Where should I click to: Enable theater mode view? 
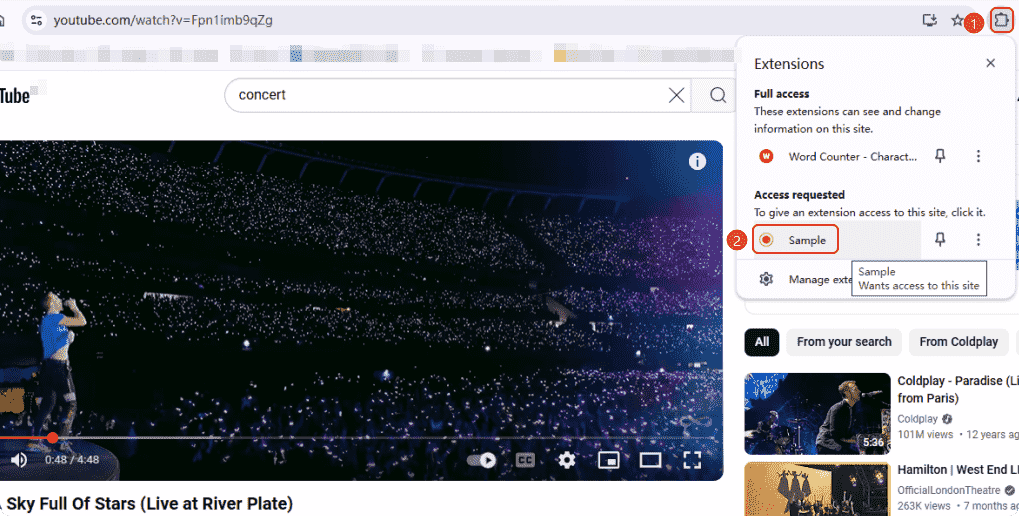pos(650,460)
